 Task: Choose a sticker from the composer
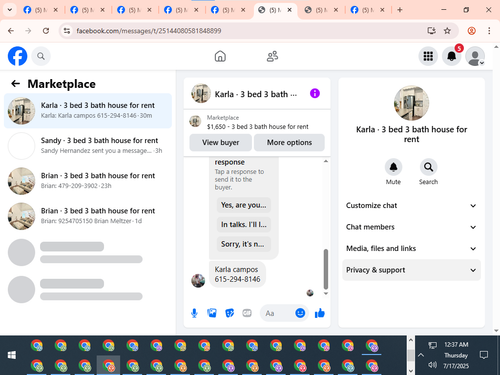(230, 313)
